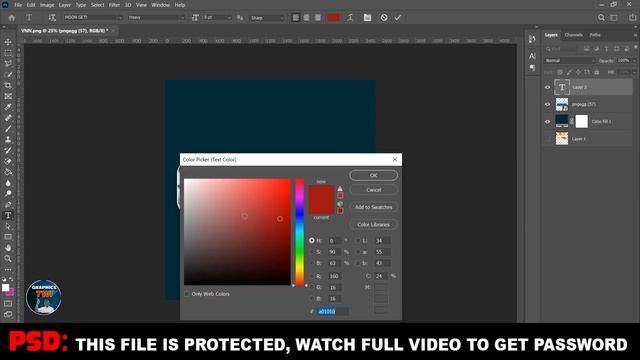Click the lock all layer icon

coord(597,72)
